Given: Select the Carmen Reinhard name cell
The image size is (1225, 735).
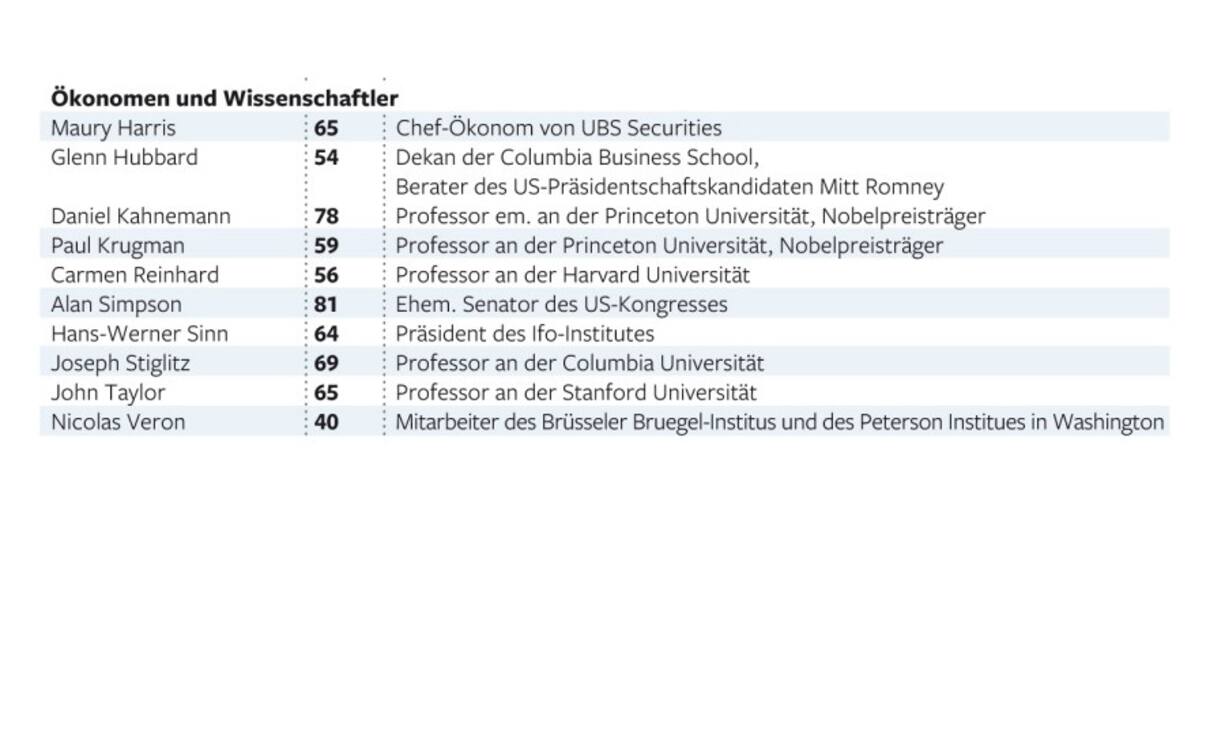Looking at the screenshot, I should (135, 275).
